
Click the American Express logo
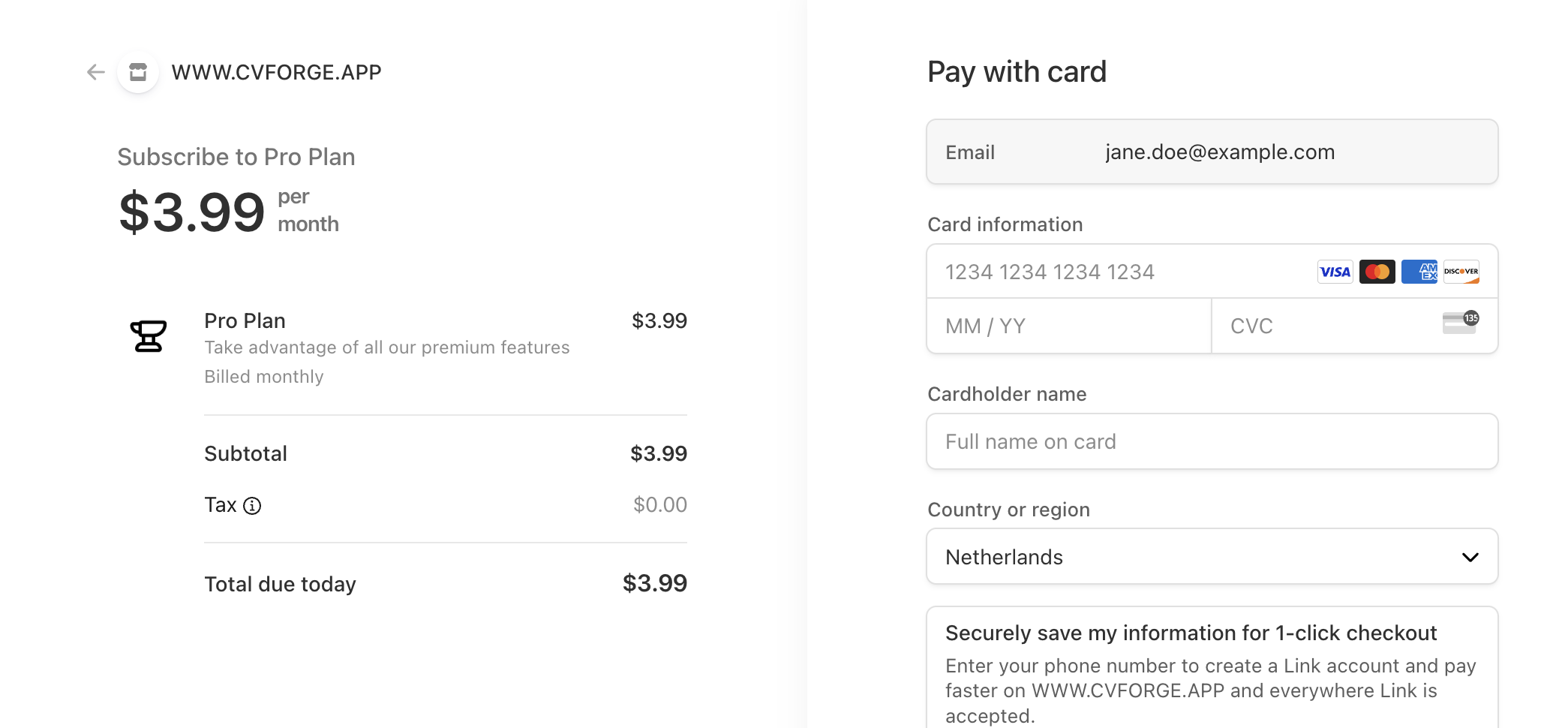click(x=1419, y=272)
